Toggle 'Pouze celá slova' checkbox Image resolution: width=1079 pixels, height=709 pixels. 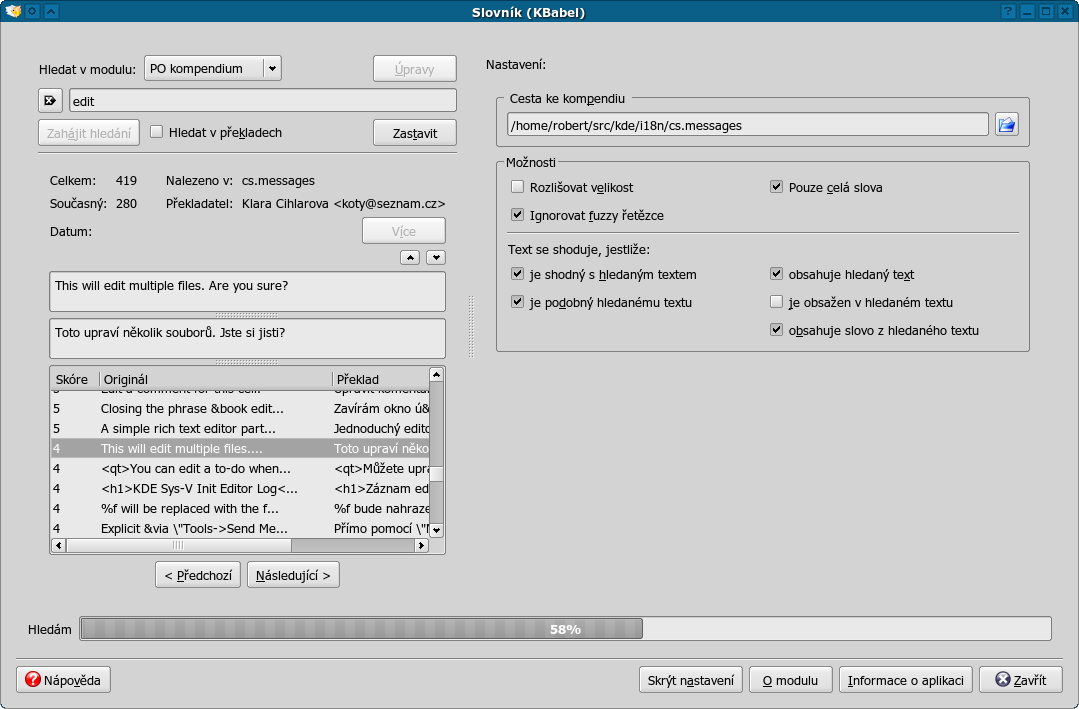coord(776,187)
